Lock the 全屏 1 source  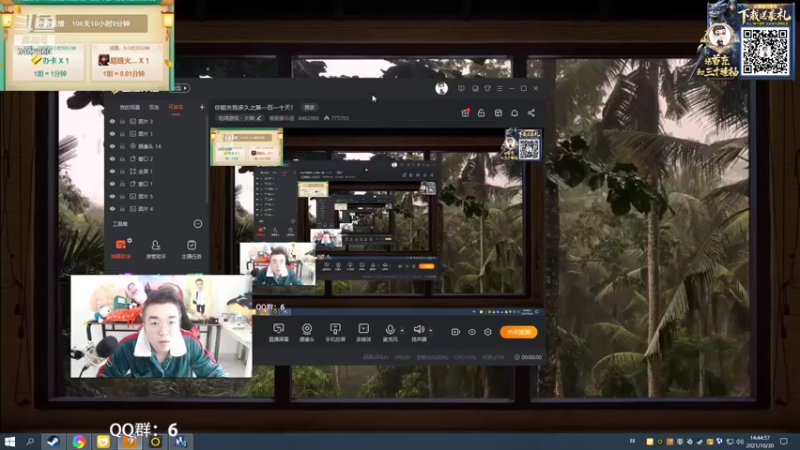pos(122,171)
